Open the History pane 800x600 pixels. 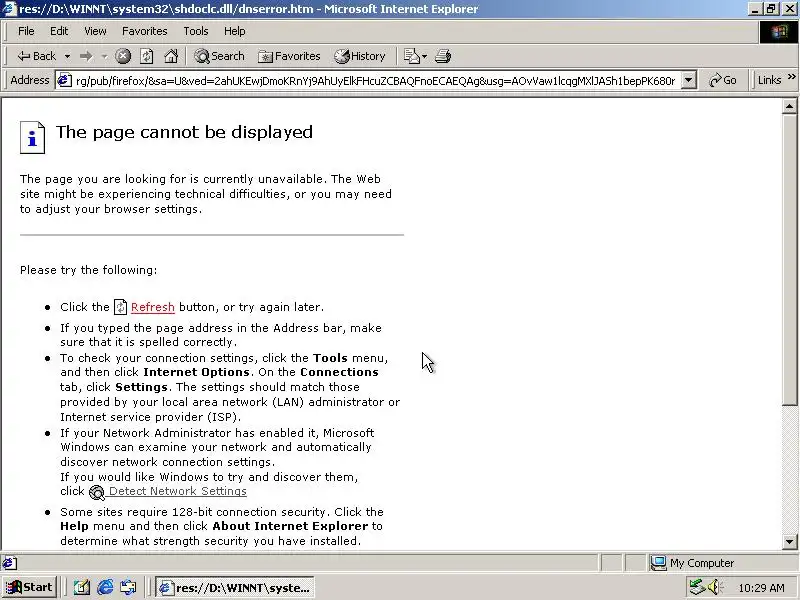(359, 56)
